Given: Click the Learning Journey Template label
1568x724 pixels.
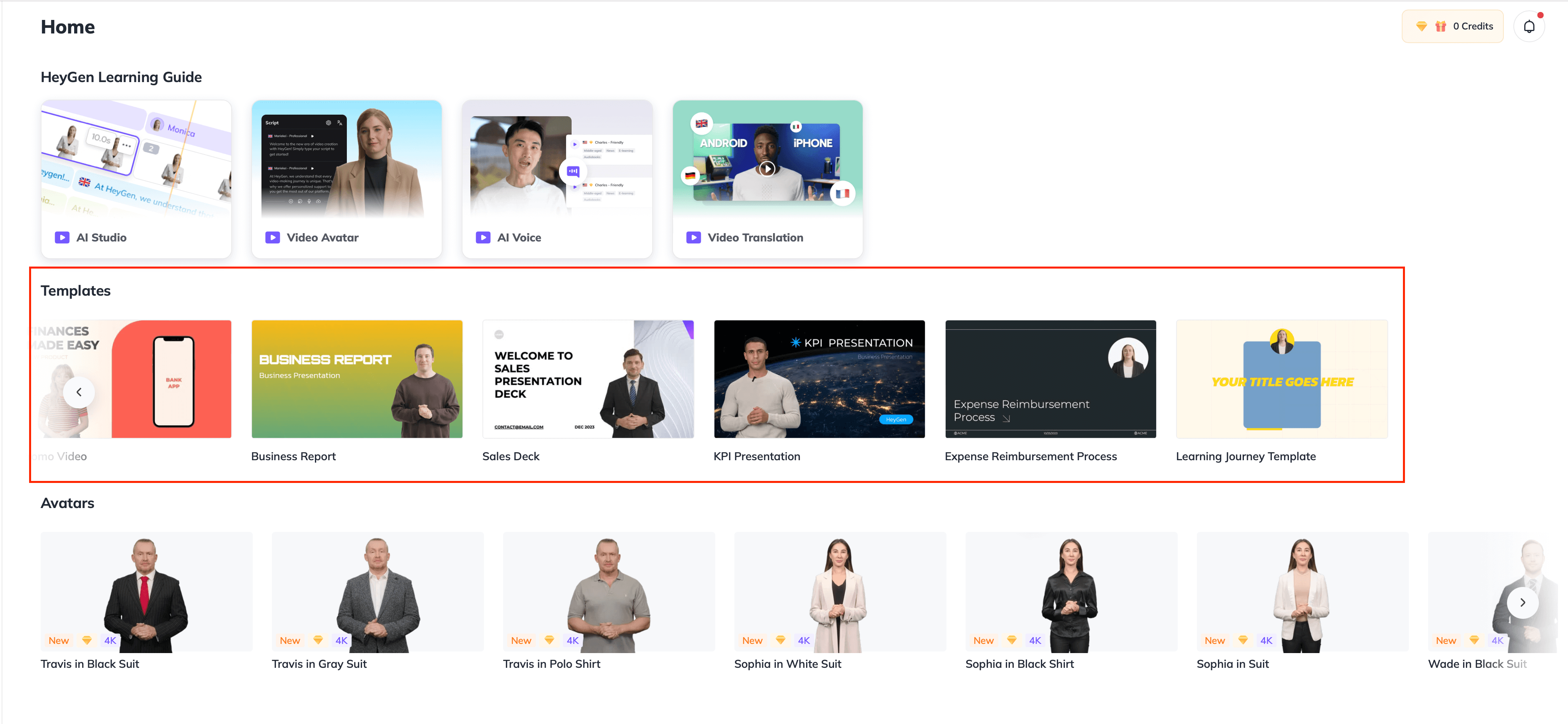Looking at the screenshot, I should coord(1245,456).
